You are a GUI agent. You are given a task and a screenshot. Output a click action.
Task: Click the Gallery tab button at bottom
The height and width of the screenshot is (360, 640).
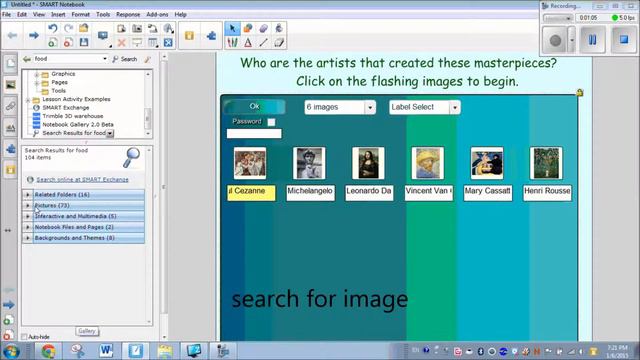(87, 331)
